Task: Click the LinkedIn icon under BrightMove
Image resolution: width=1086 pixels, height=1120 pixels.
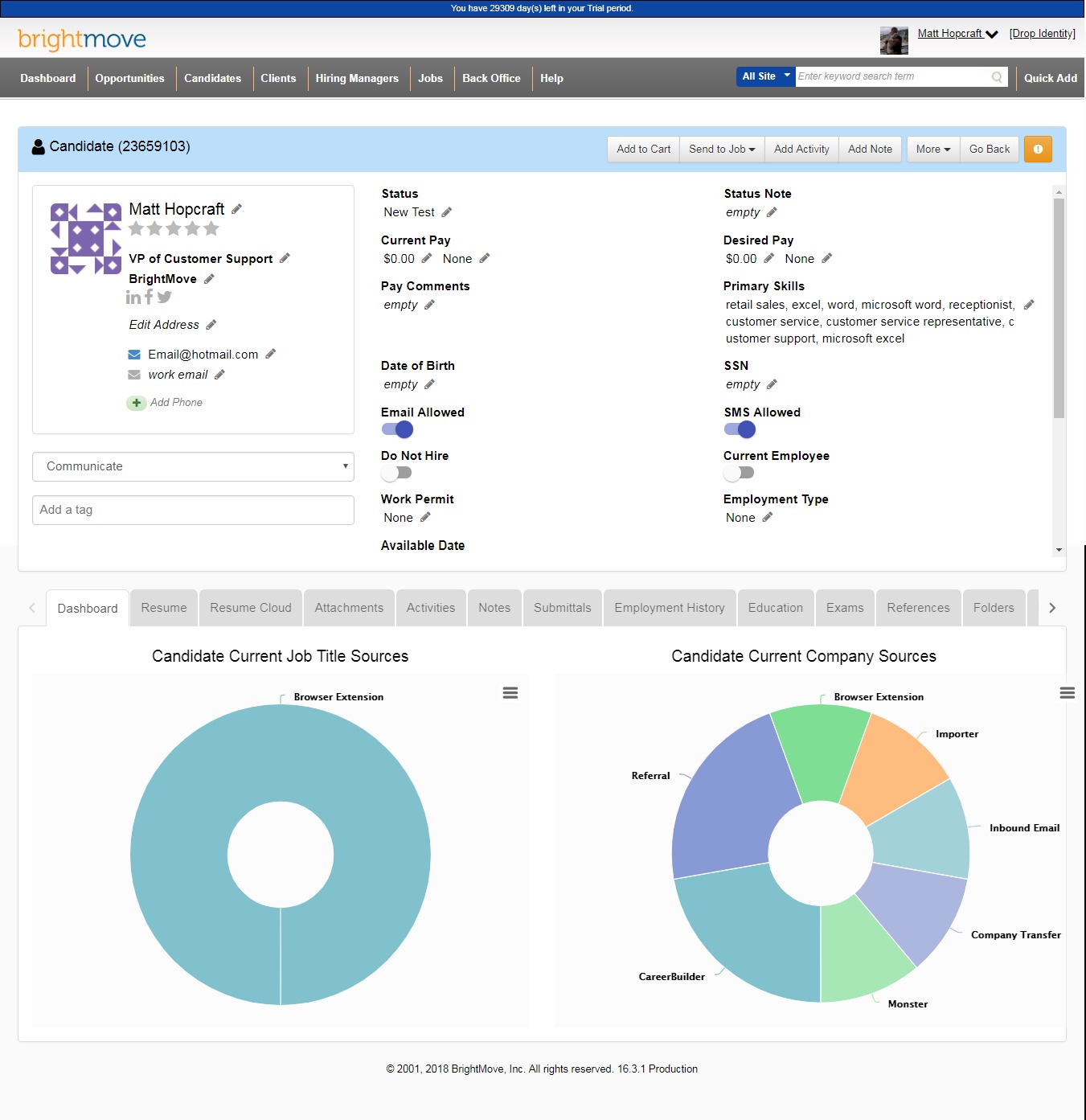Action: point(133,297)
